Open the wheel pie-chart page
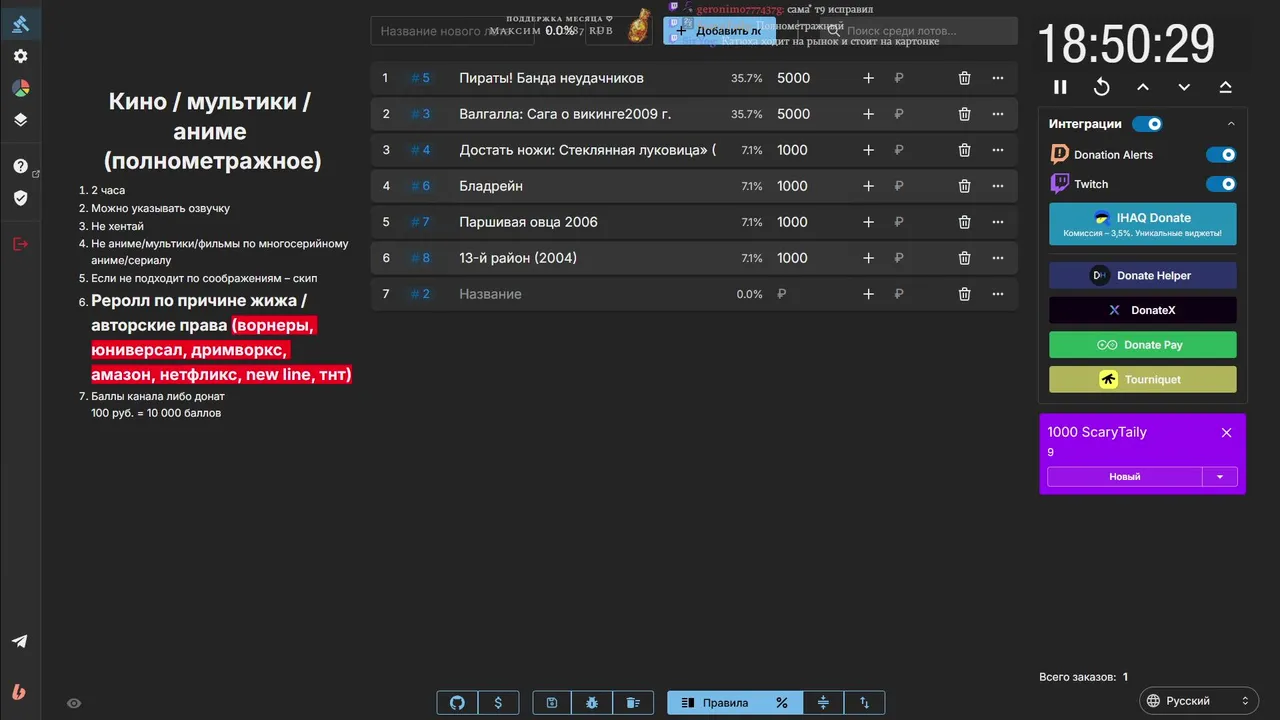The width and height of the screenshot is (1280, 720). (20, 88)
